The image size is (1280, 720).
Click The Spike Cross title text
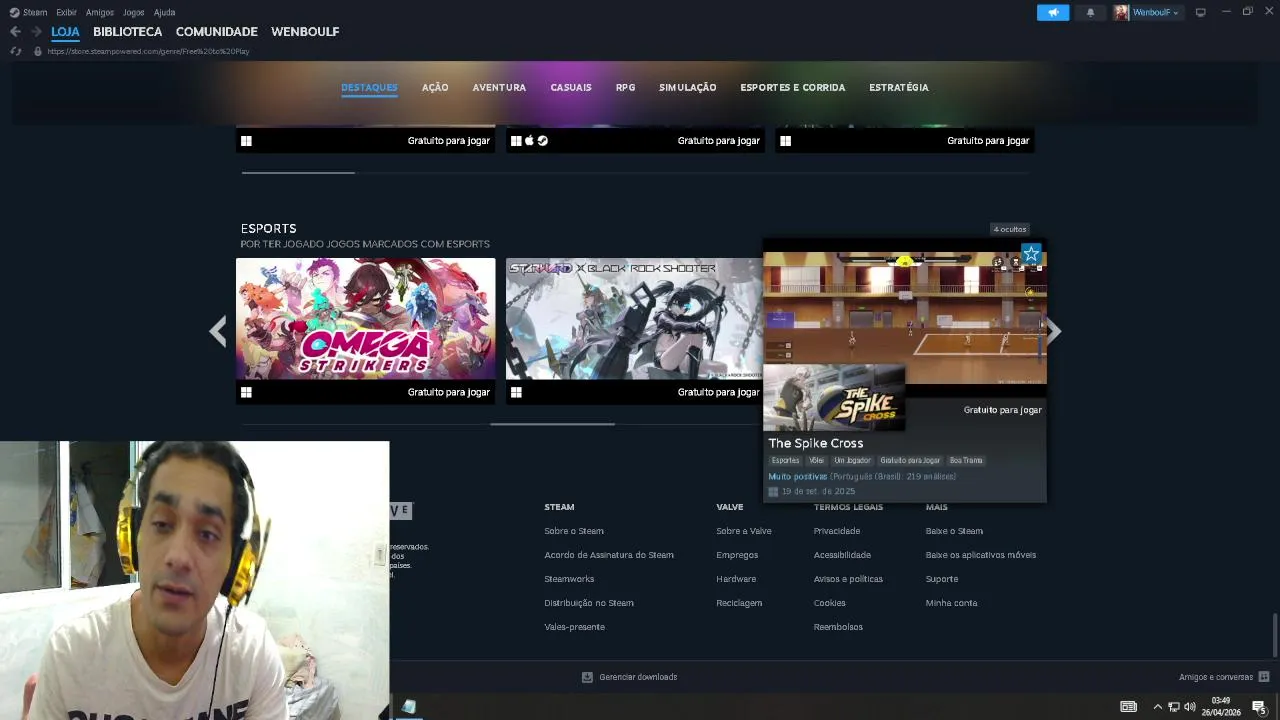(815, 443)
